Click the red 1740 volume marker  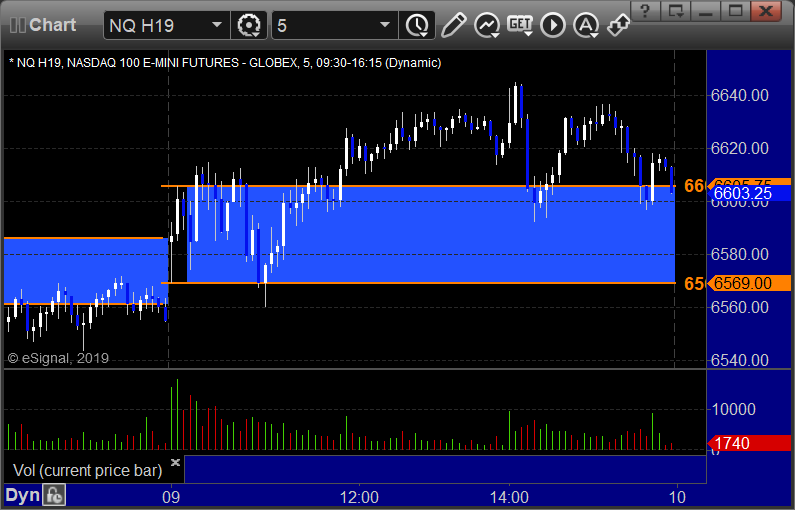(749, 444)
